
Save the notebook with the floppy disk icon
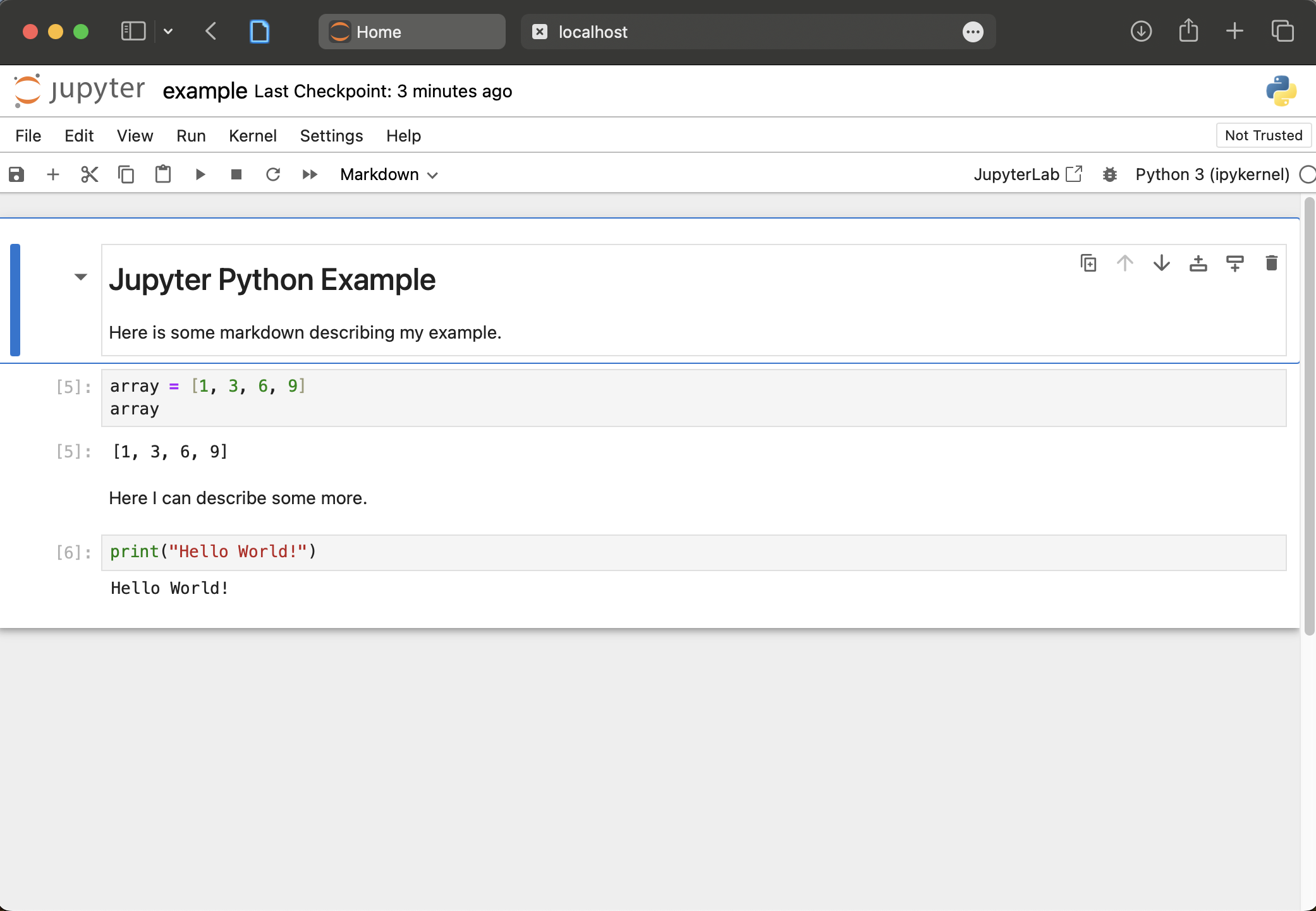coord(16,174)
